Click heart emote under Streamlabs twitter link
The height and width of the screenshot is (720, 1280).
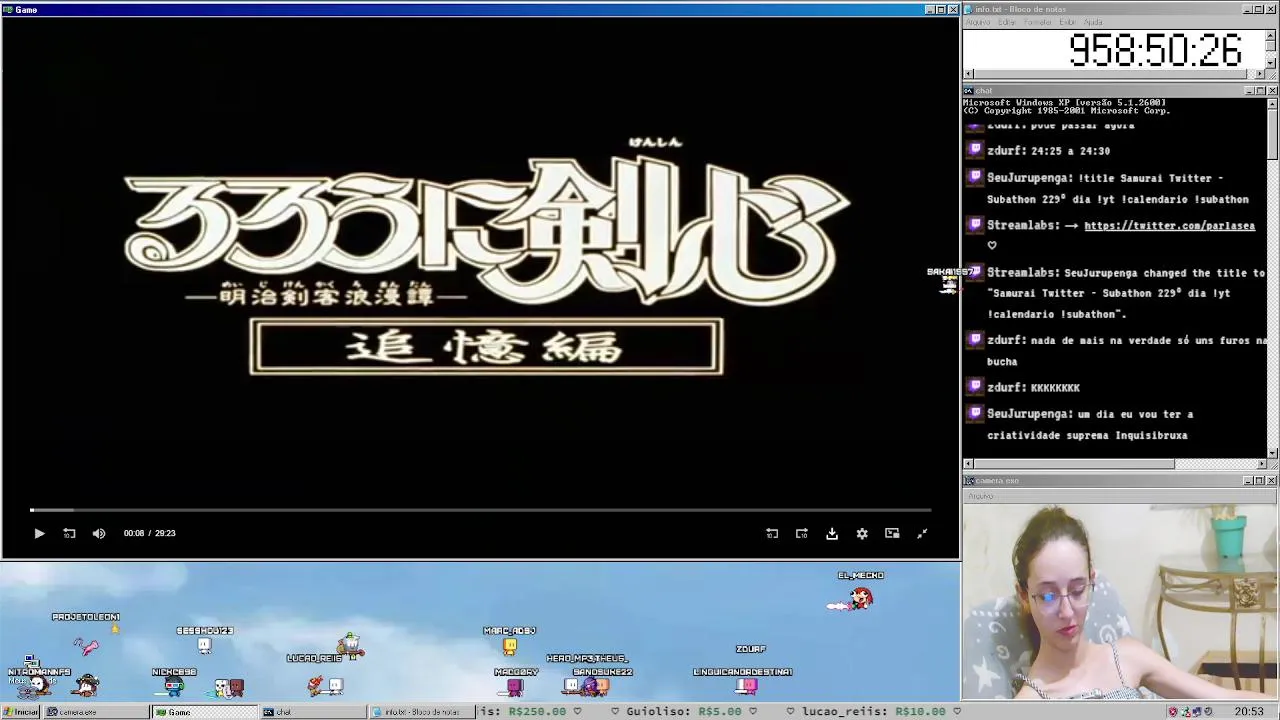[992, 245]
